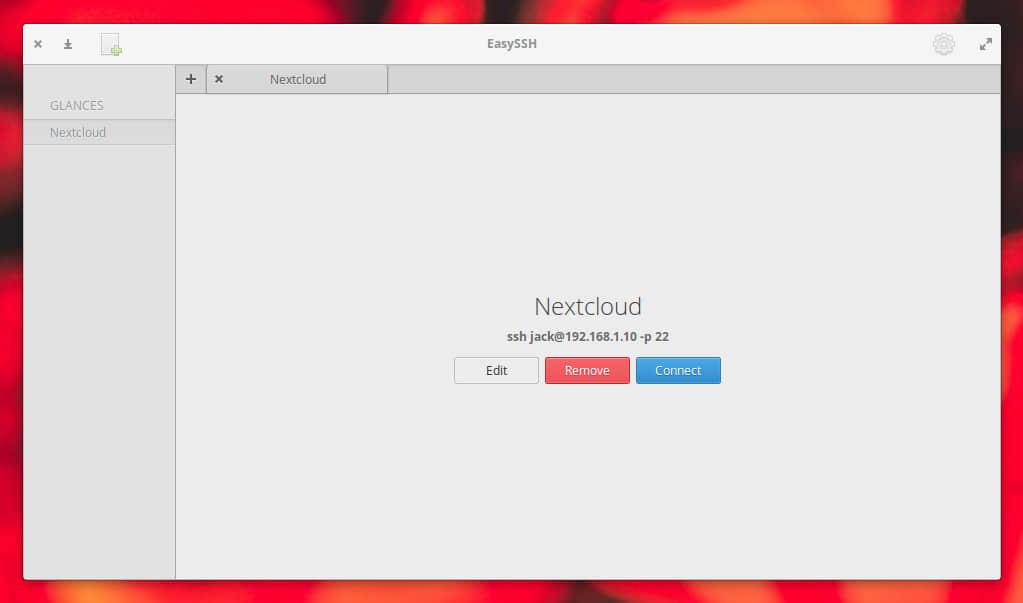Viewport: 1023px width, 603px height.
Task: Select Nextcloud in the sidebar list
Action: [x=78, y=132]
